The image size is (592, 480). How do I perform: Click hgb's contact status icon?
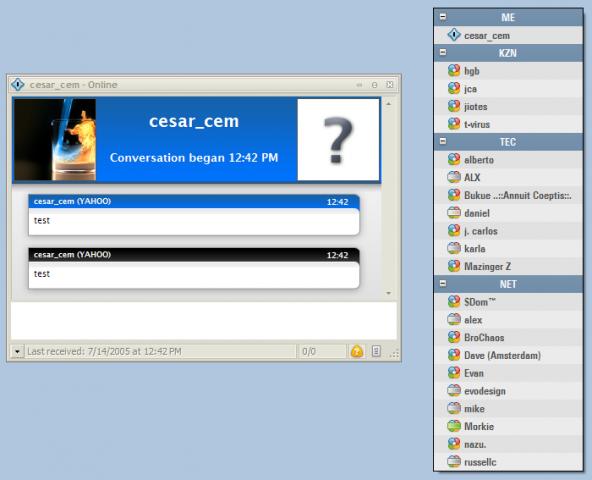[x=453, y=71]
